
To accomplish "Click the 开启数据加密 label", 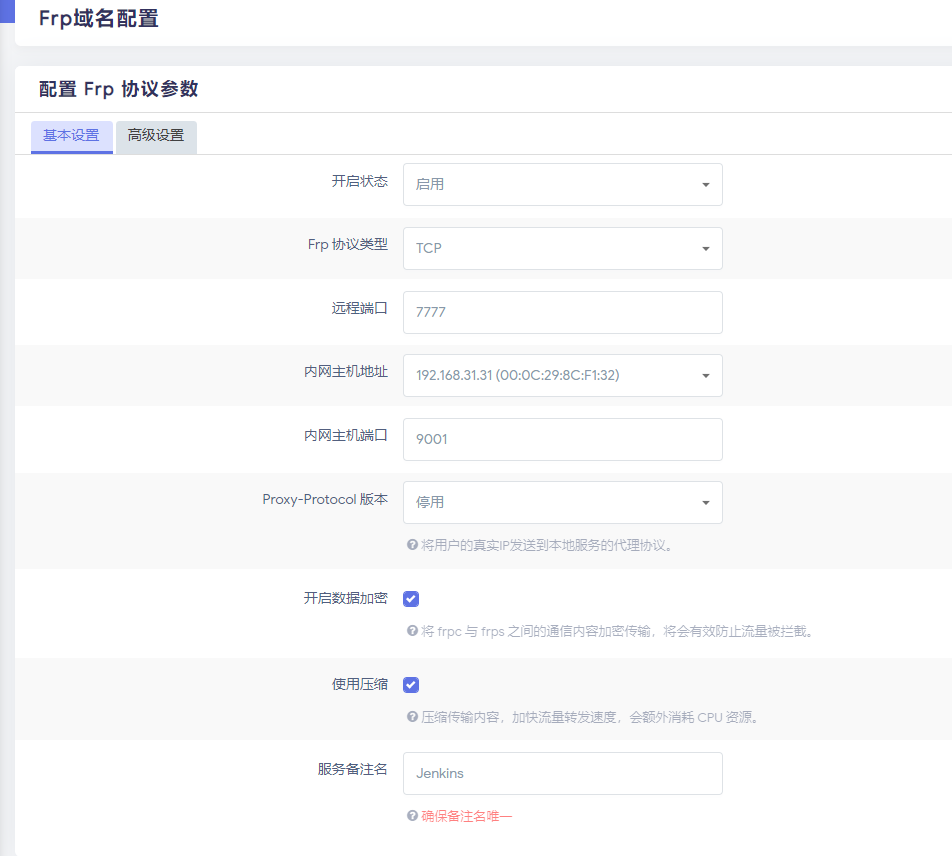I will pyautogui.click(x=346, y=598).
